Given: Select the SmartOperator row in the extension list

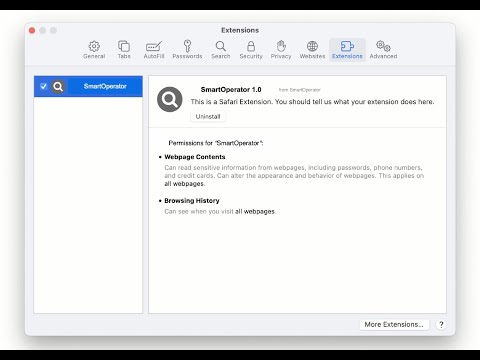Looking at the screenshot, I should point(88,86).
